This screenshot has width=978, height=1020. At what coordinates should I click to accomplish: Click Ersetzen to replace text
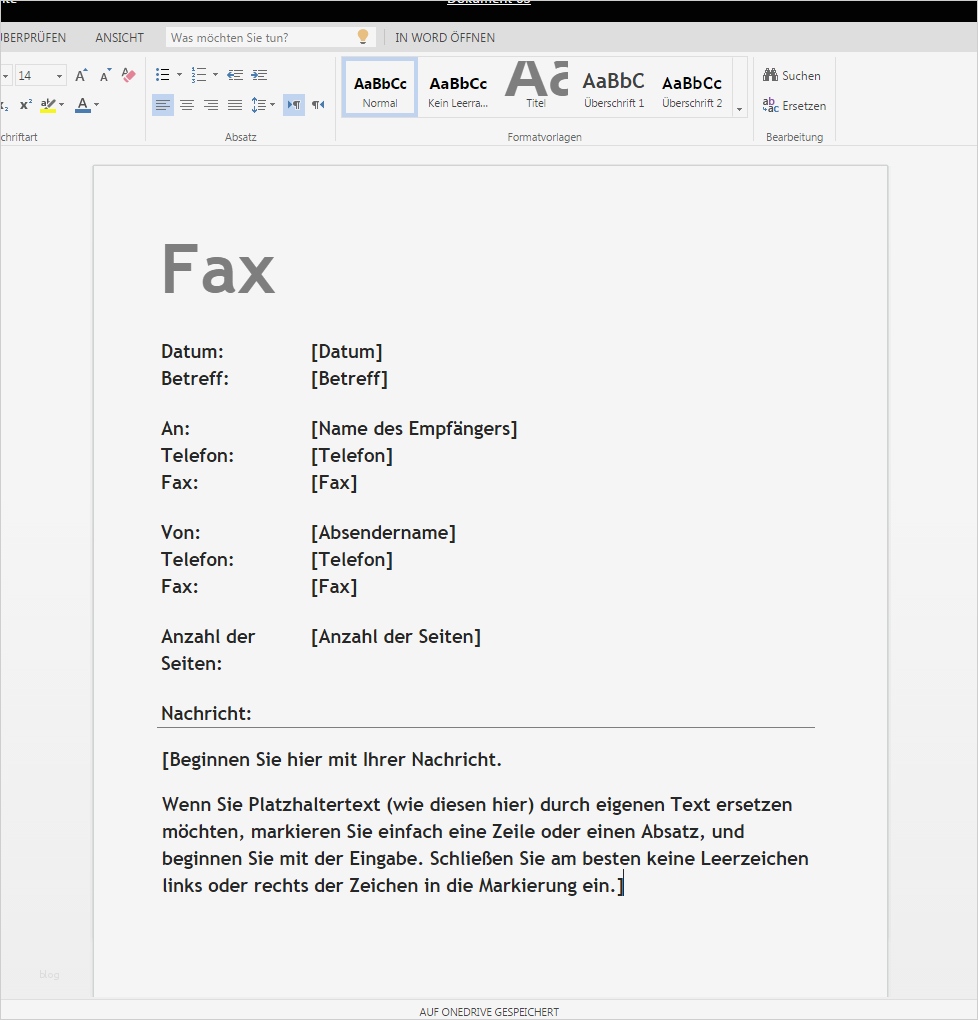796,105
